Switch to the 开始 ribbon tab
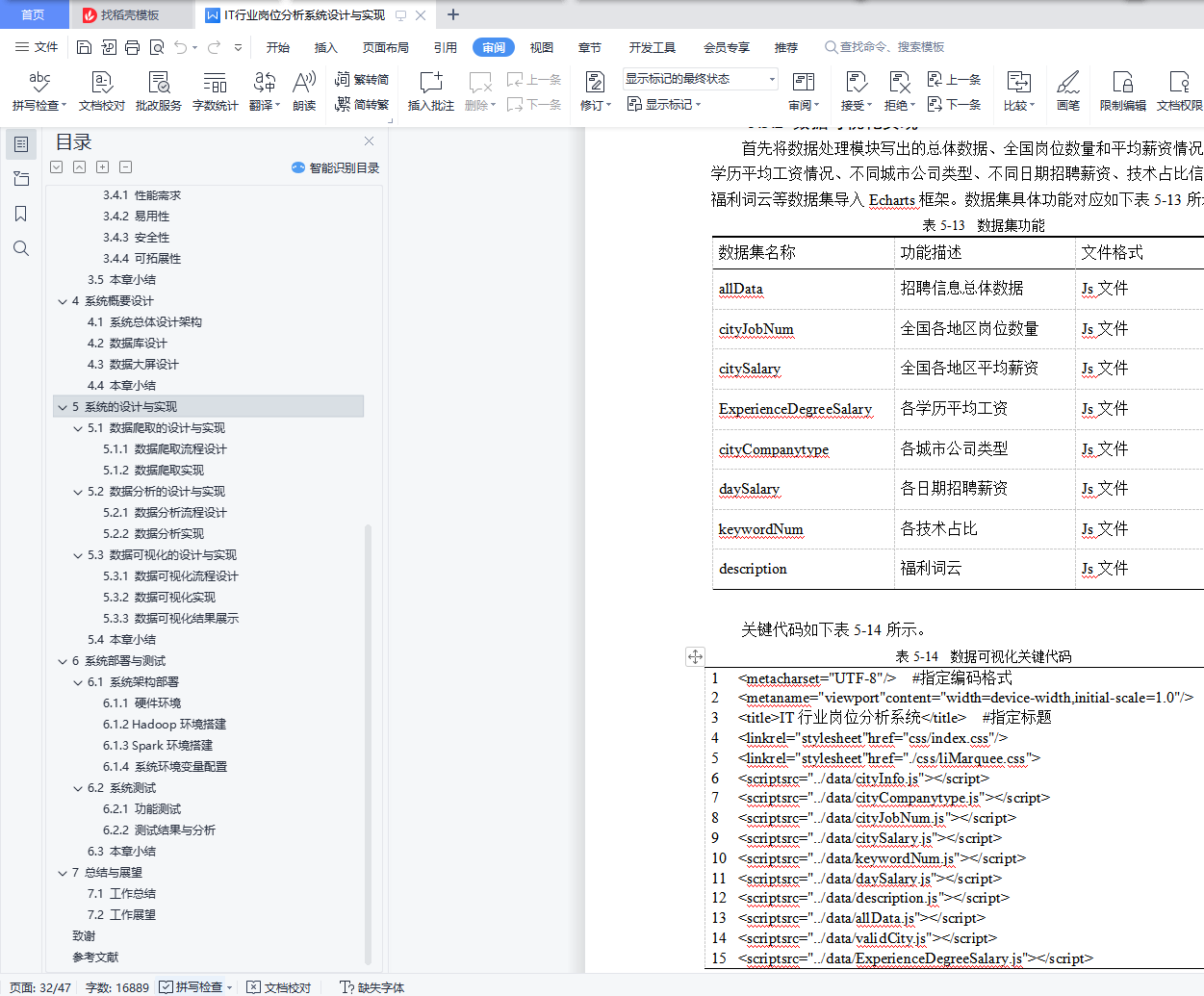Viewport: 1204px width, 996px height. click(x=278, y=47)
